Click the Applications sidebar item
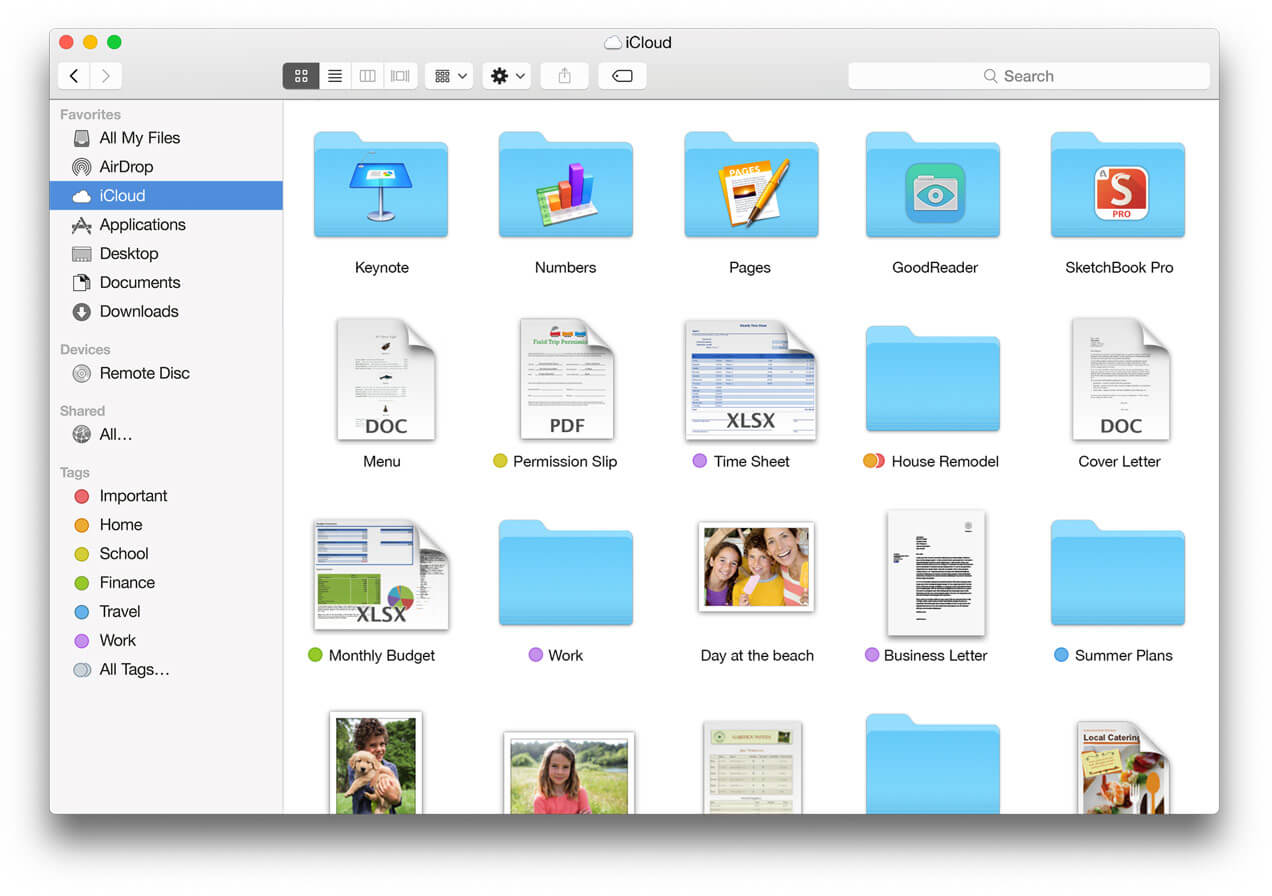The width and height of the screenshot is (1272, 896). [142, 225]
